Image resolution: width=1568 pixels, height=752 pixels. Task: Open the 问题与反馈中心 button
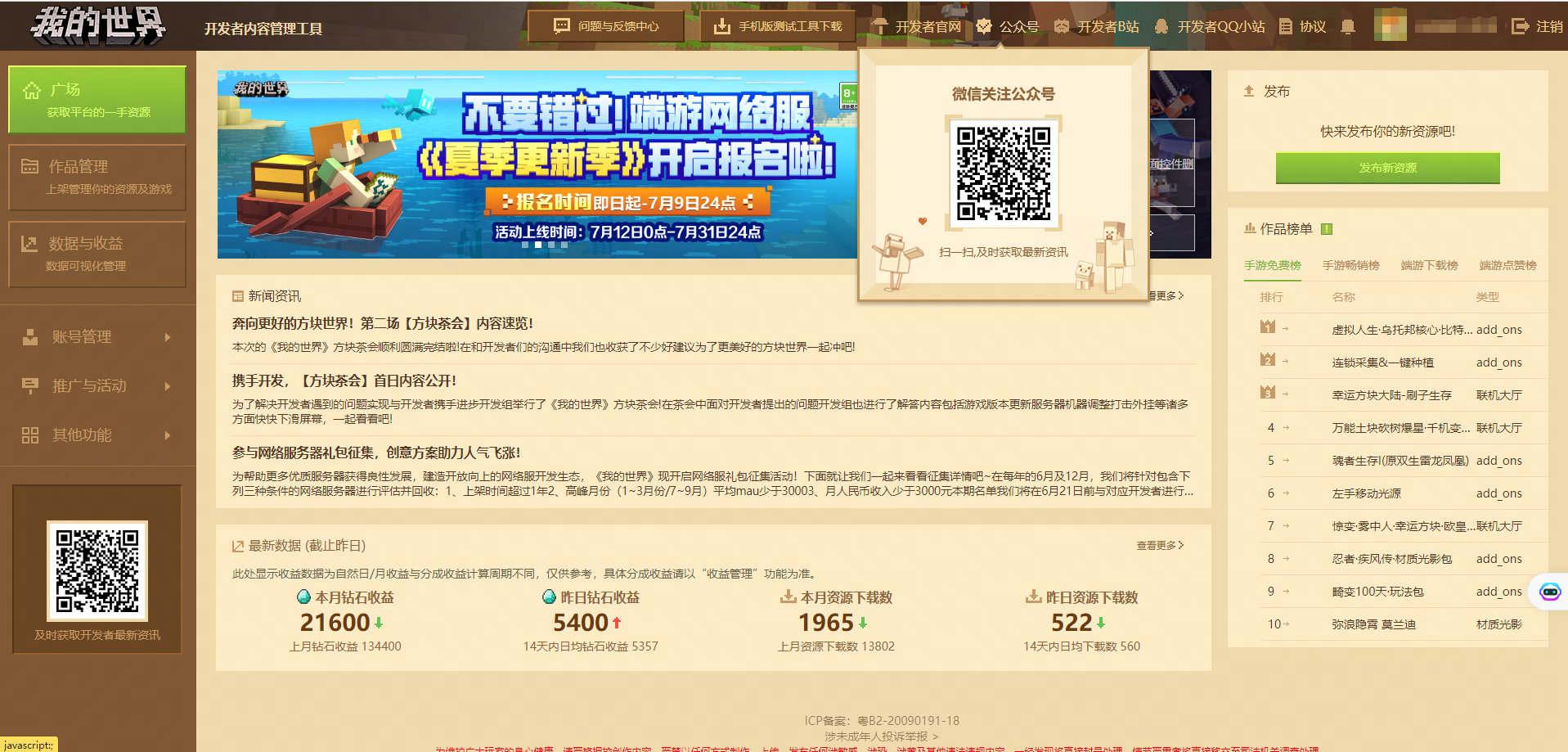click(x=606, y=26)
